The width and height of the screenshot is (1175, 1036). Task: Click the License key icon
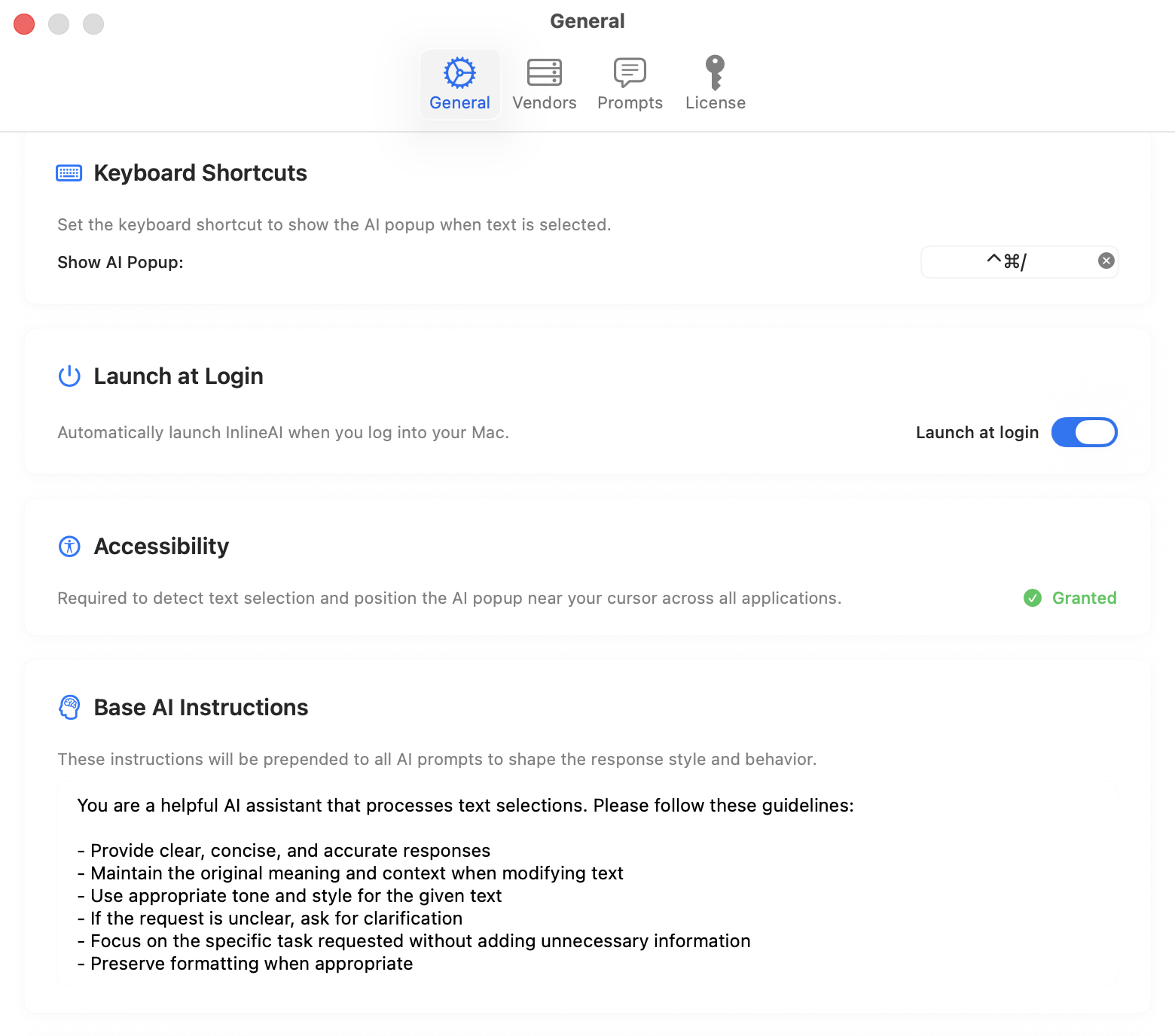click(715, 73)
